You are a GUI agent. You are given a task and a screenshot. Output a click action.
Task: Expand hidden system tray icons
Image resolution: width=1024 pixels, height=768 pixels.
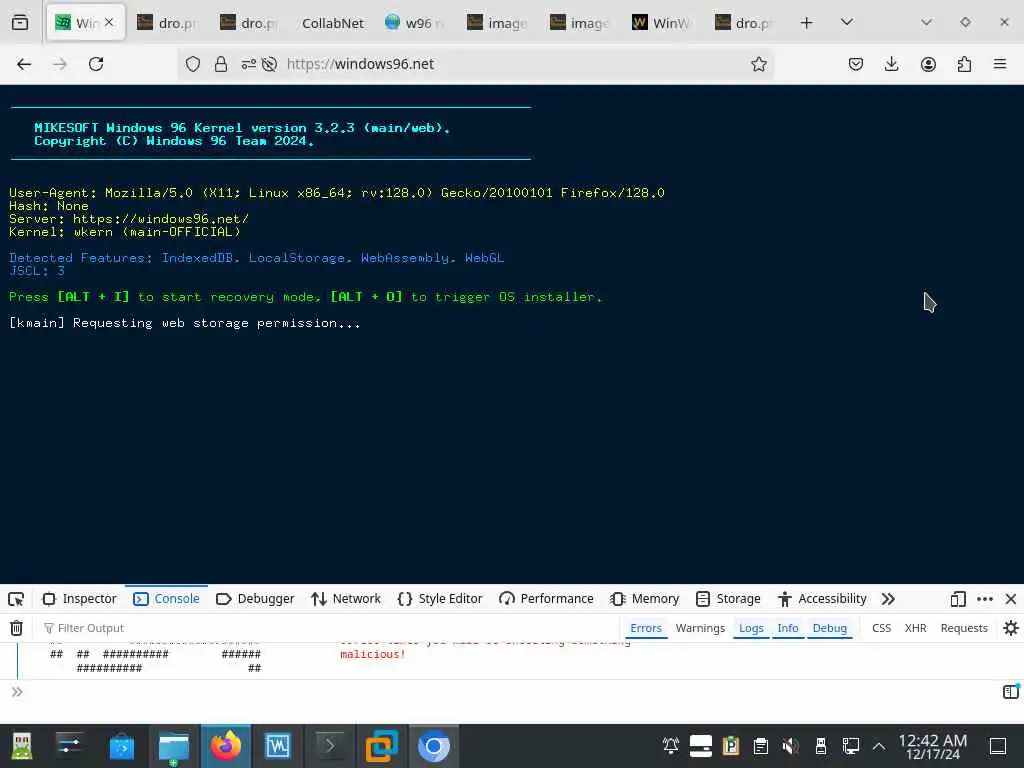(x=879, y=746)
